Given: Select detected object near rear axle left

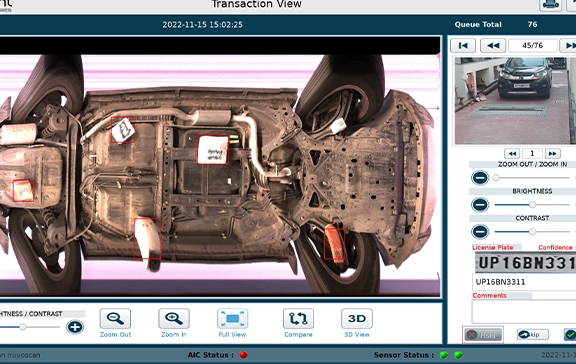Looking at the screenshot, I should click(23, 191).
